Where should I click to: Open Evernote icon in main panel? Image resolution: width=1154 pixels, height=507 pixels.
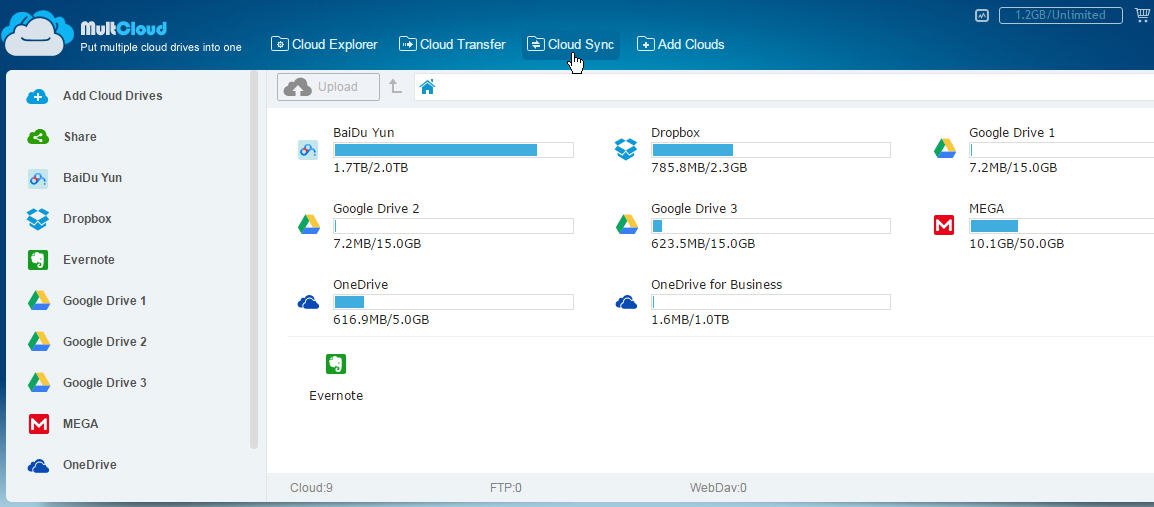click(x=336, y=364)
